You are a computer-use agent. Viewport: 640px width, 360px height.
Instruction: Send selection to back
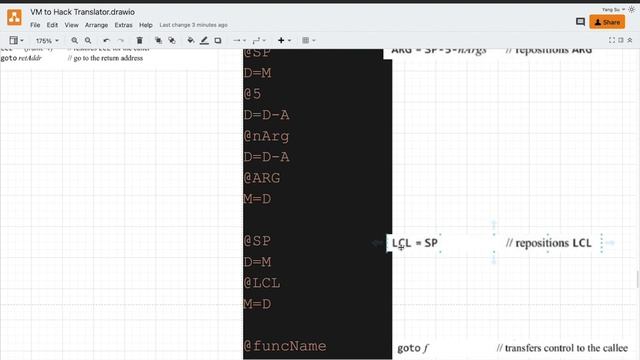pos(172,40)
